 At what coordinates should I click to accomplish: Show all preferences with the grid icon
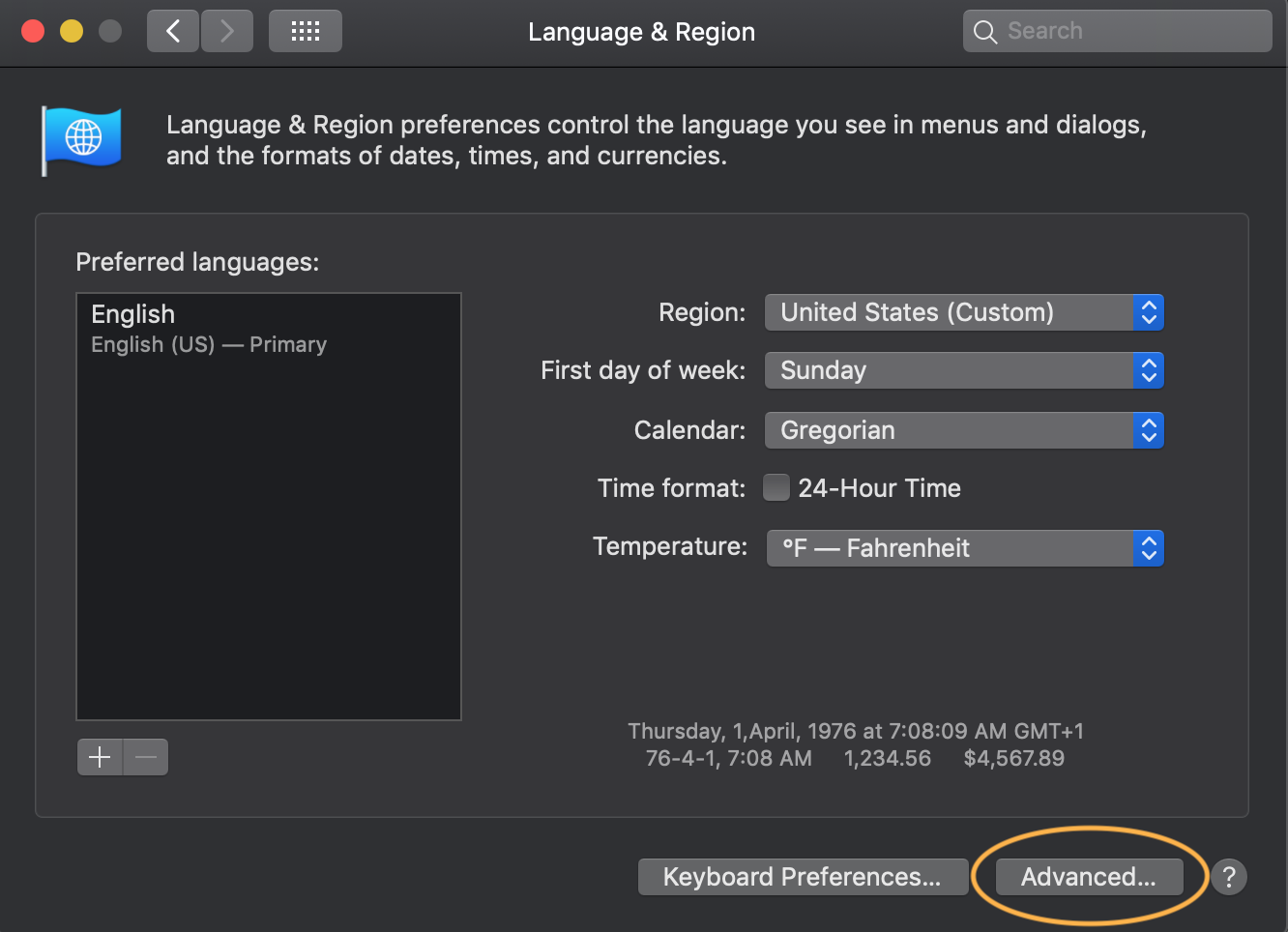click(306, 31)
